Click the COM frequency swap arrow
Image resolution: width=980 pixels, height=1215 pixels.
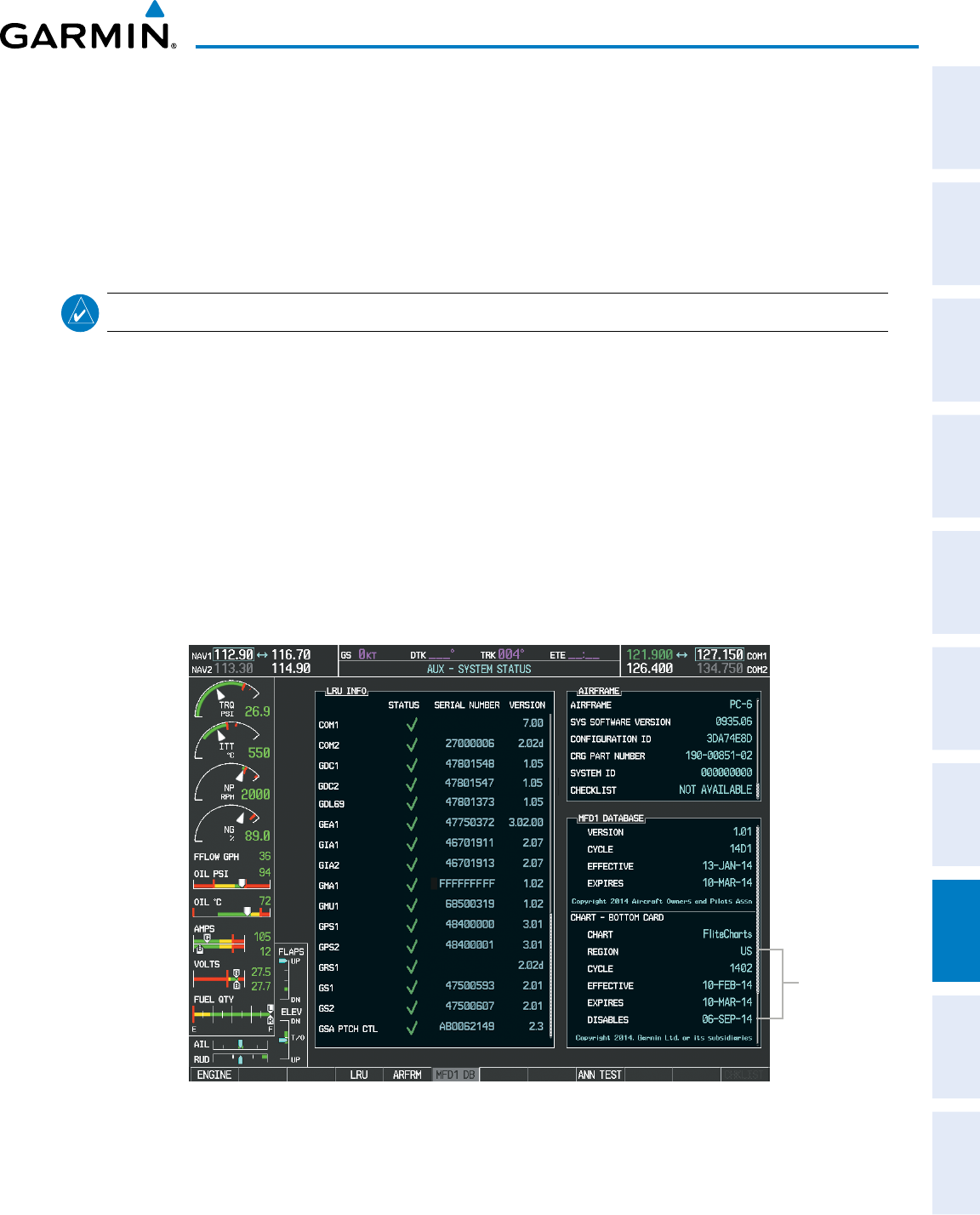(x=682, y=655)
